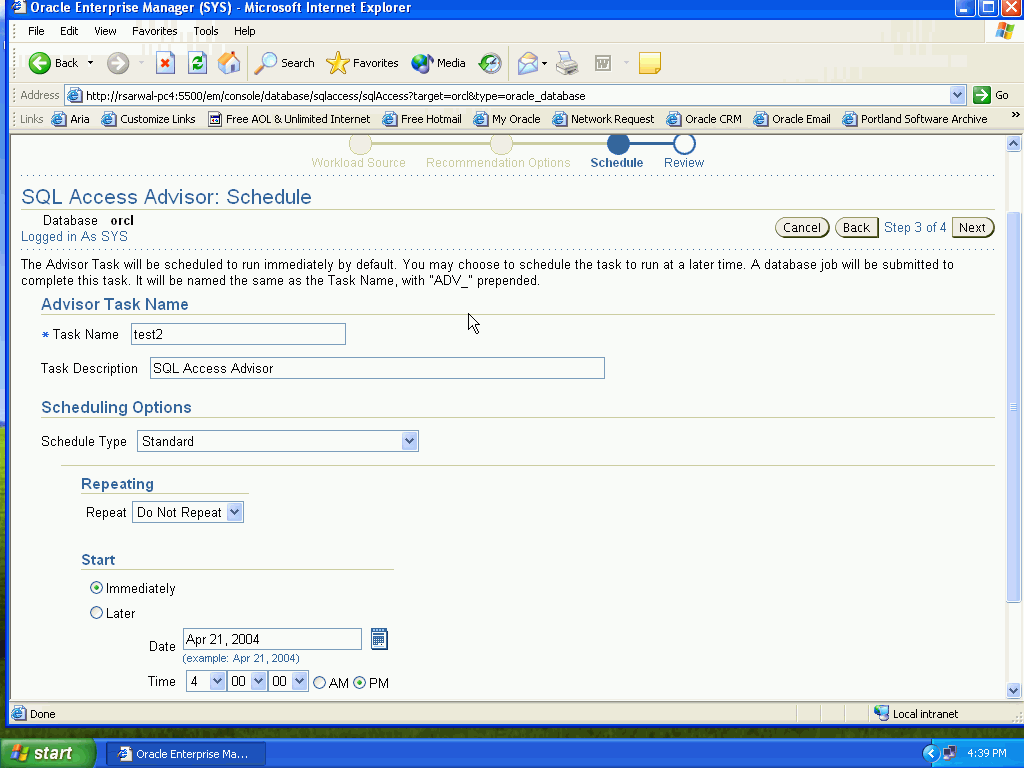This screenshot has width=1024, height=768.
Task: Open the Favorites menu
Action: (155, 31)
